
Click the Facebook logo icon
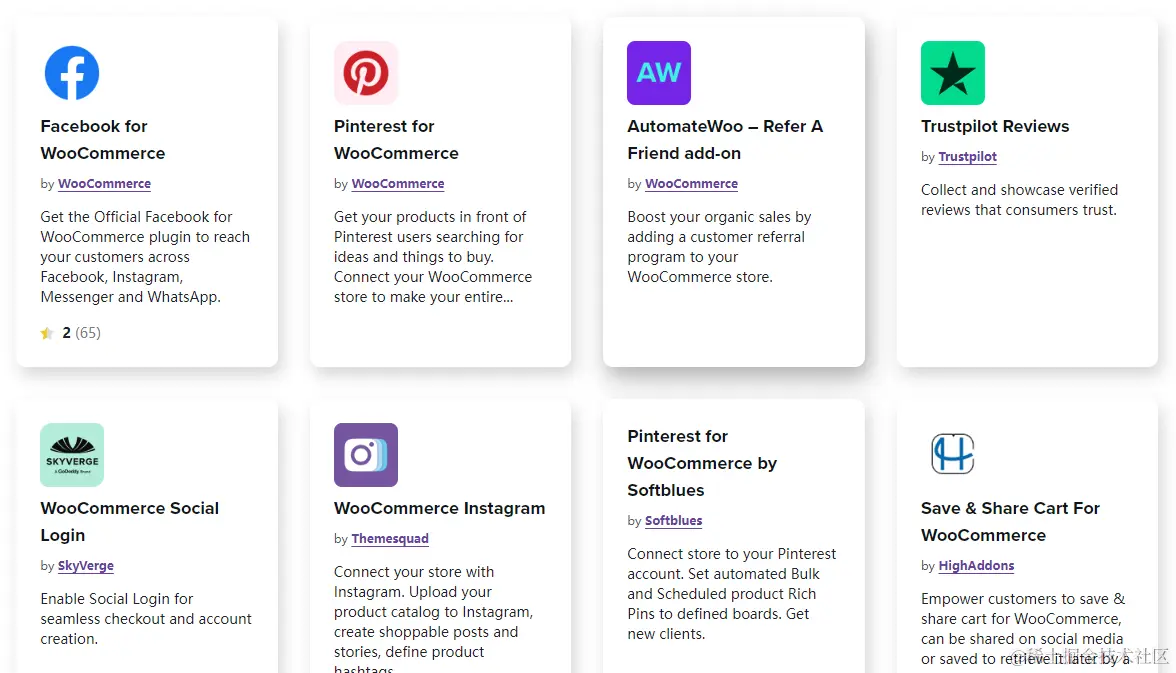tap(72, 73)
